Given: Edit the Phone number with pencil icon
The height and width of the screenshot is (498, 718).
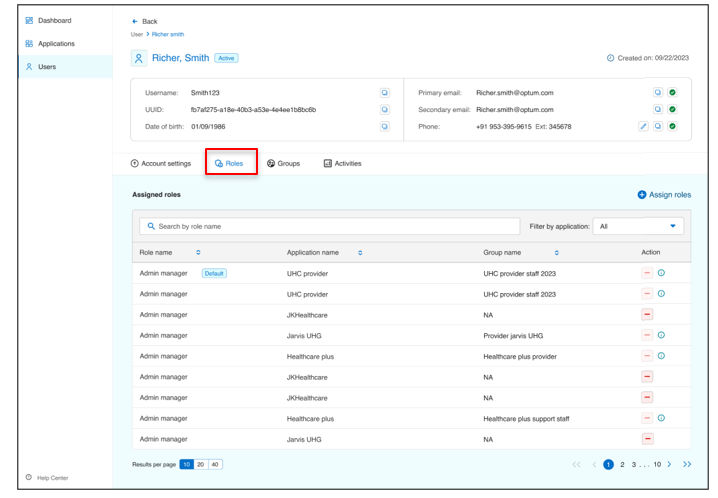Looking at the screenshot, I should tap(643, 126).
